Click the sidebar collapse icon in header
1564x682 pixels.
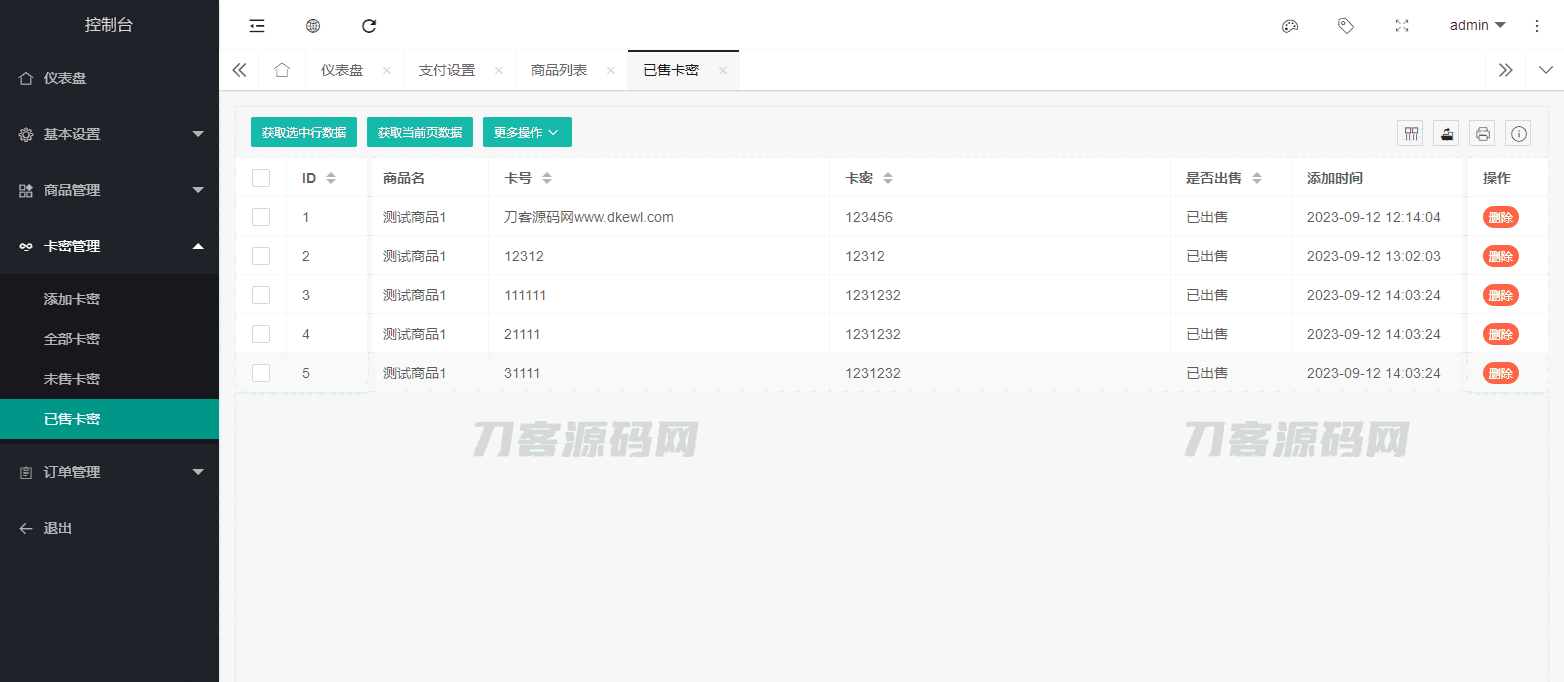coord(257,26)
